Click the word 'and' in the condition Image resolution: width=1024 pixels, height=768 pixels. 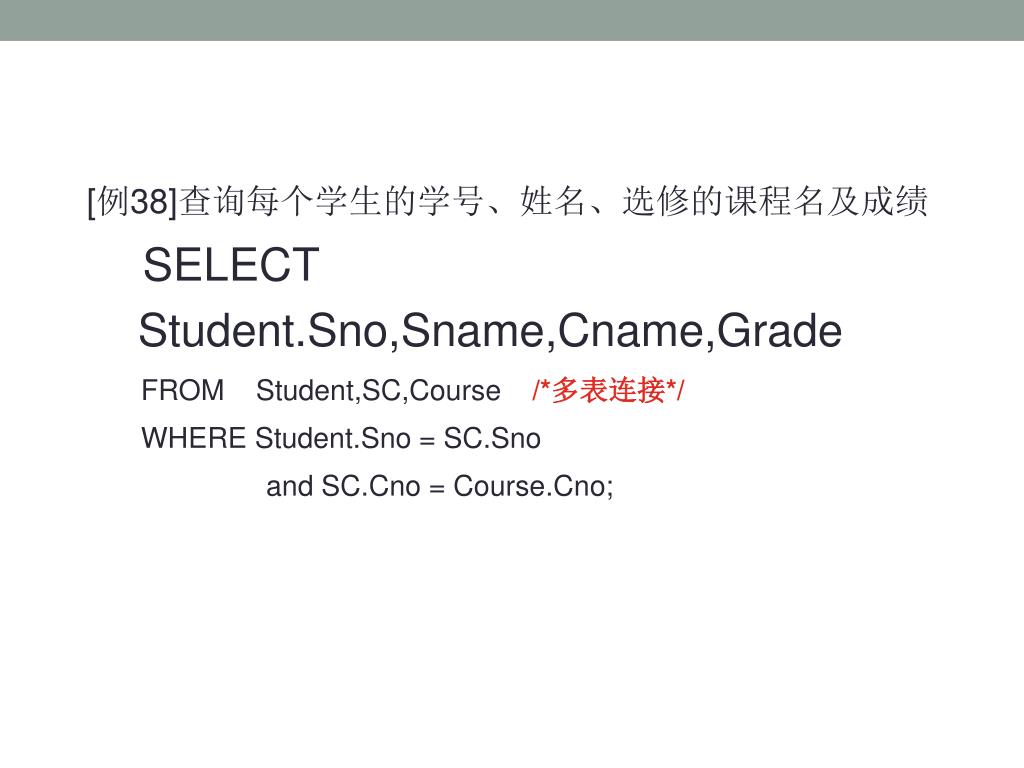(x=289, y=487)
